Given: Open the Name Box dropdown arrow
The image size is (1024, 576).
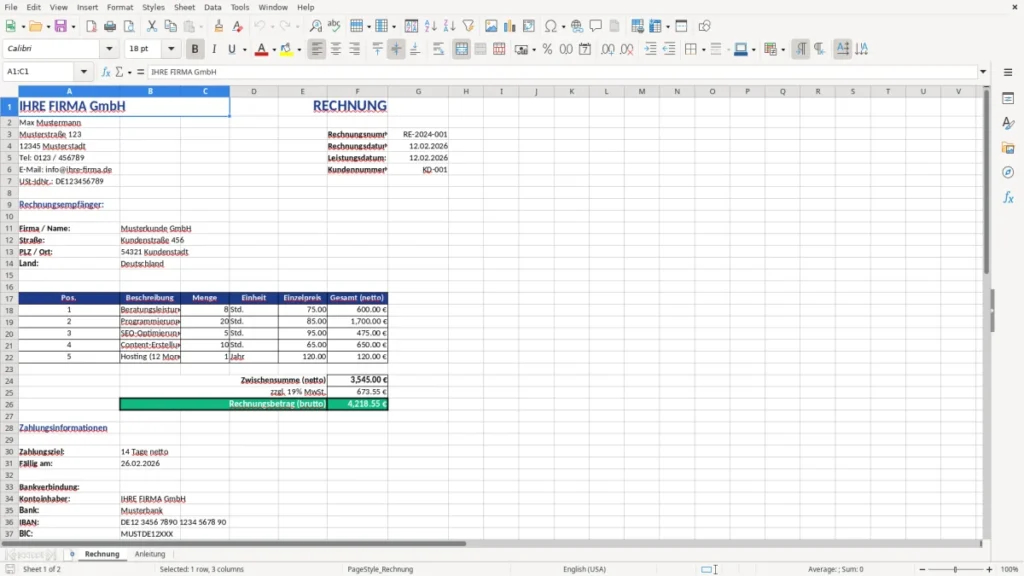Looking at the screenshot, I should tap(84, 72).
